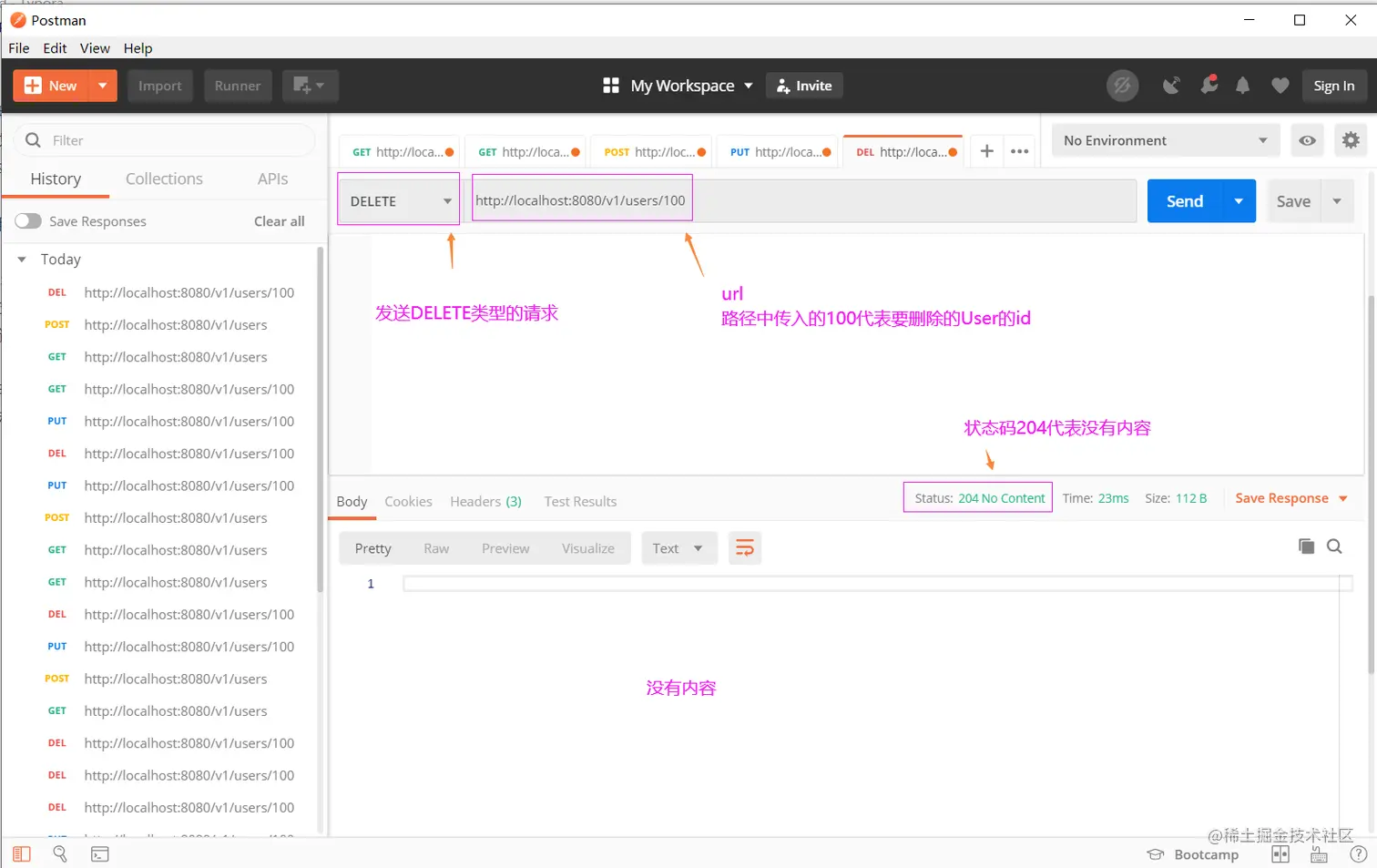Image resolution: width=1377 pixels, height=868 pixels.
Task: Click the Save button
Action: [x=1294, y=201]
